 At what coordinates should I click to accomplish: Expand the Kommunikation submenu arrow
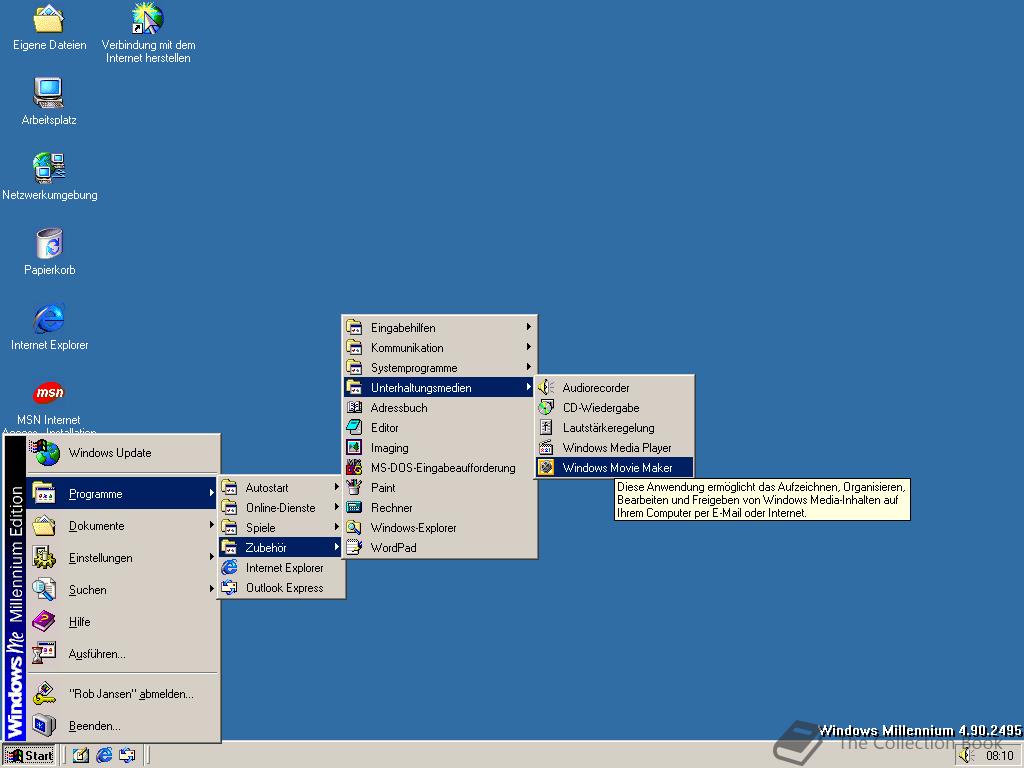coord(529,347)
